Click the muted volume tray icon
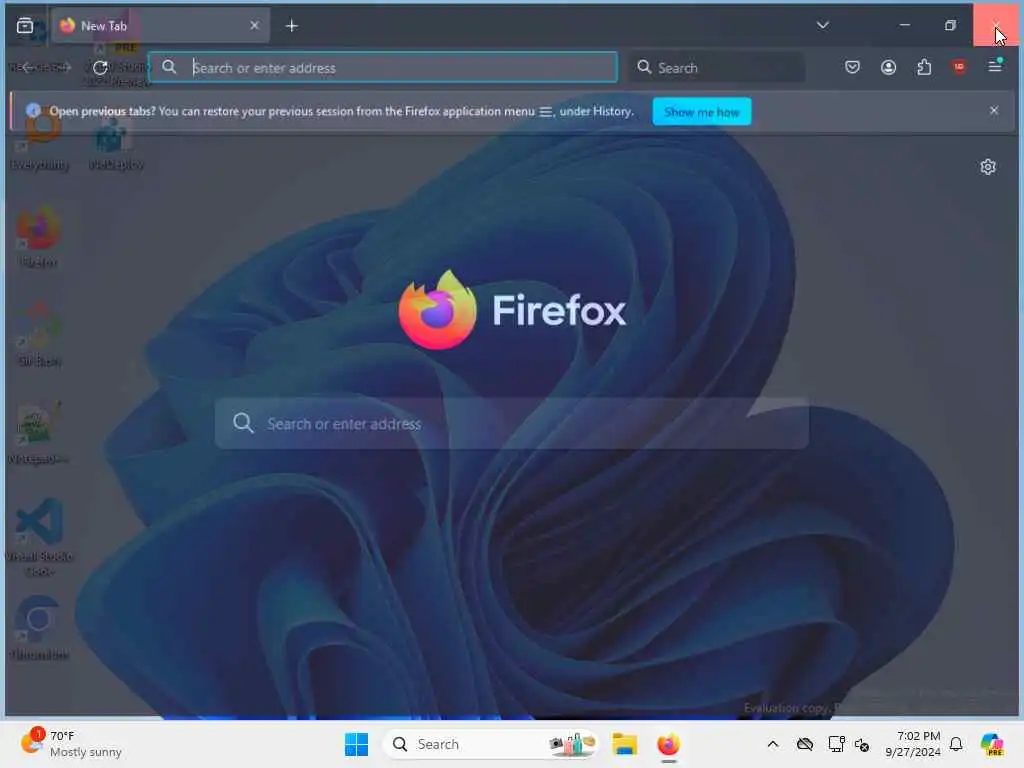This screenshot has width=1024, height=768. pos(862,744)
